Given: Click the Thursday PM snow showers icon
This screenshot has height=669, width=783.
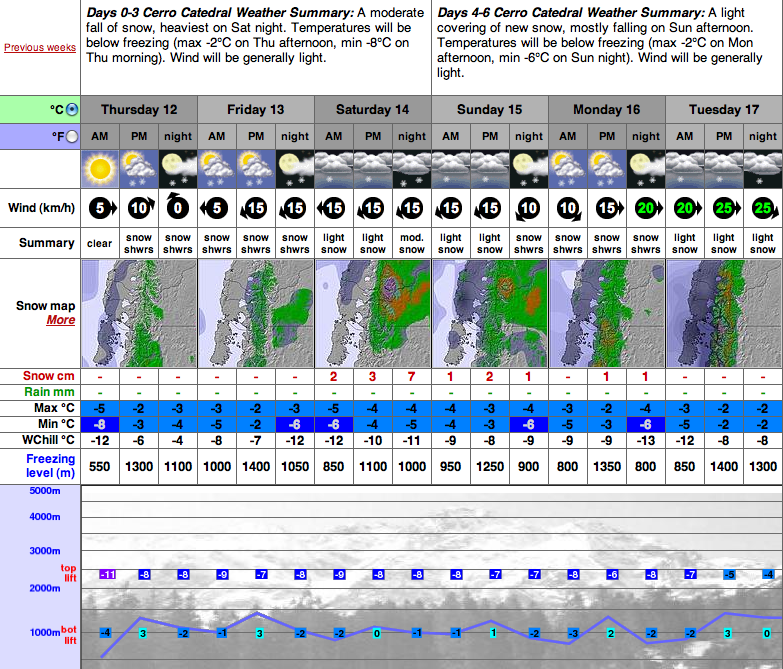Looking at the screenshot, I should (x=139, y=169).
